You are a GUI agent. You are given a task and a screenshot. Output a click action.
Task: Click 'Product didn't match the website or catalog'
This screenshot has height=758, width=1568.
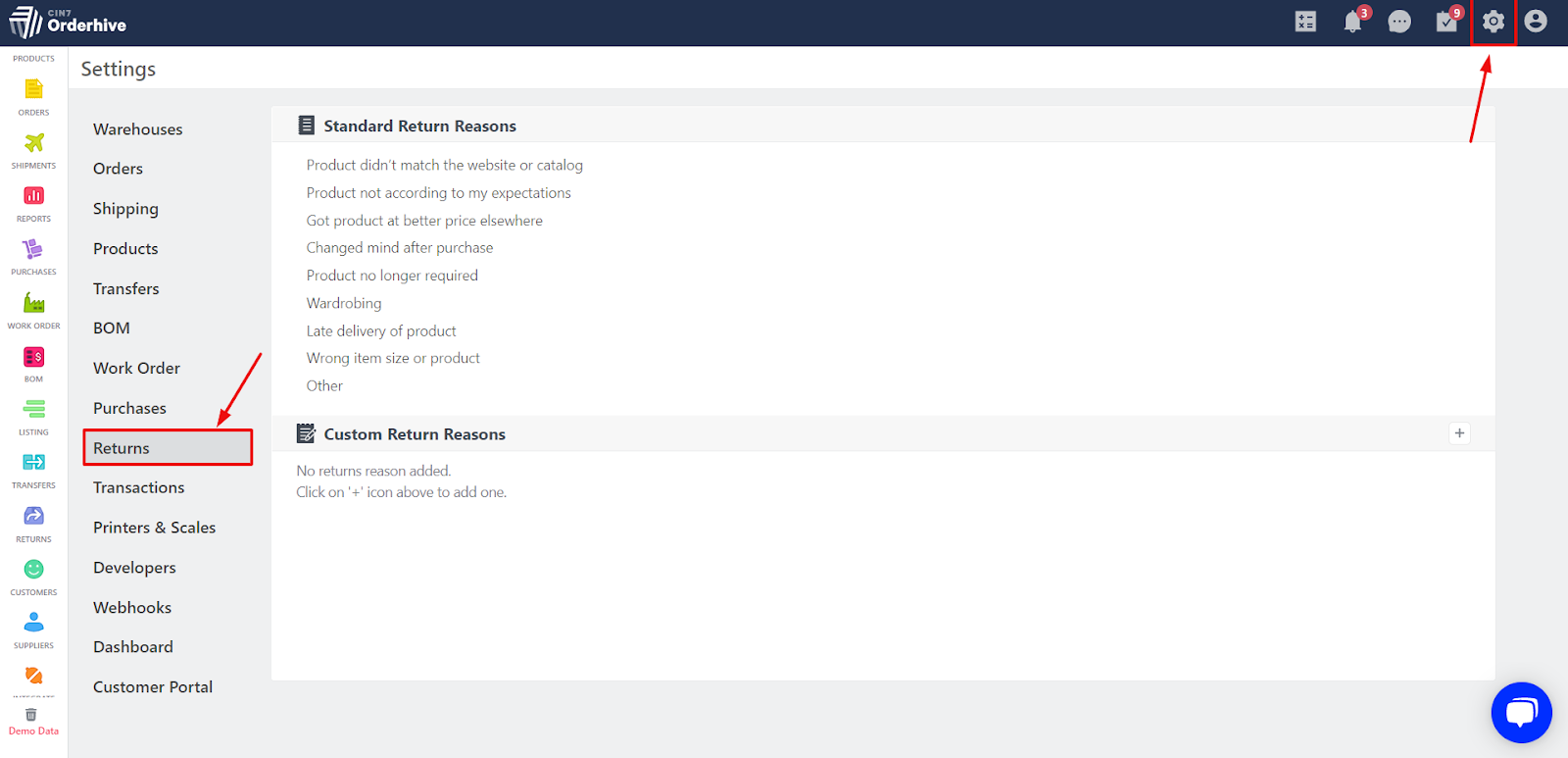pos(445,165)
